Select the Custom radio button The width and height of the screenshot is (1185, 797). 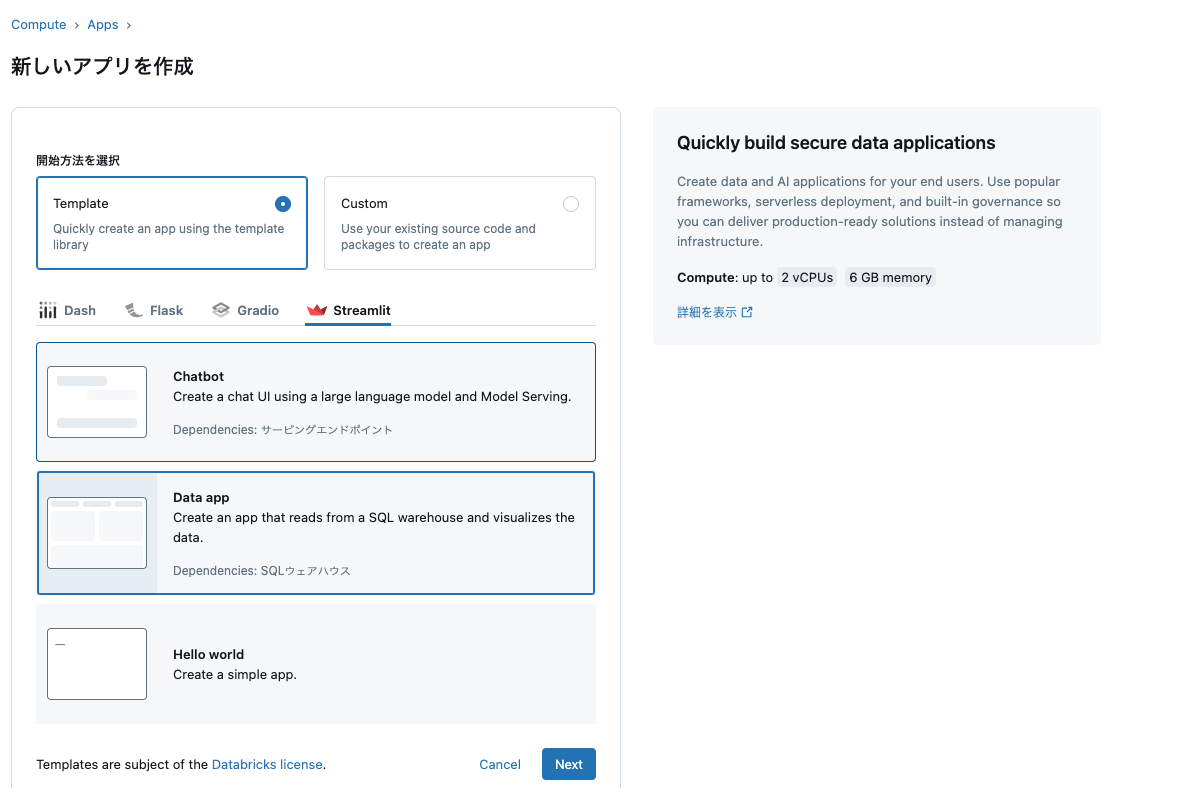tap(571, 204)
